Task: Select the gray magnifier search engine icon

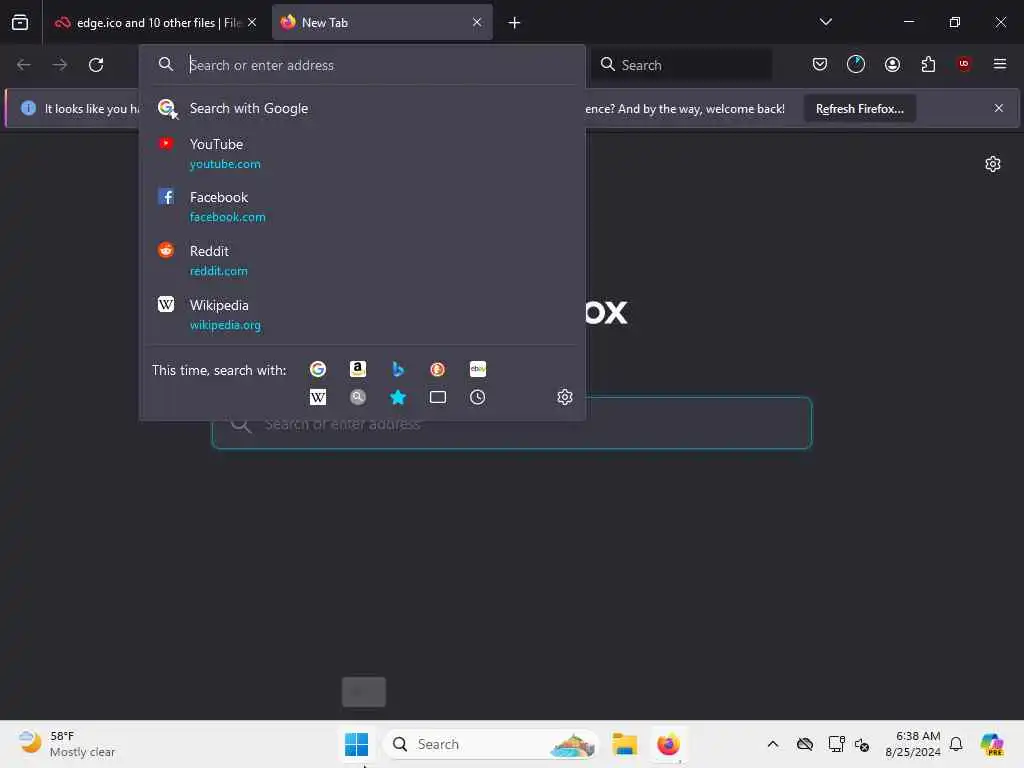Action: pyautogui.click(x=358, y=397)
